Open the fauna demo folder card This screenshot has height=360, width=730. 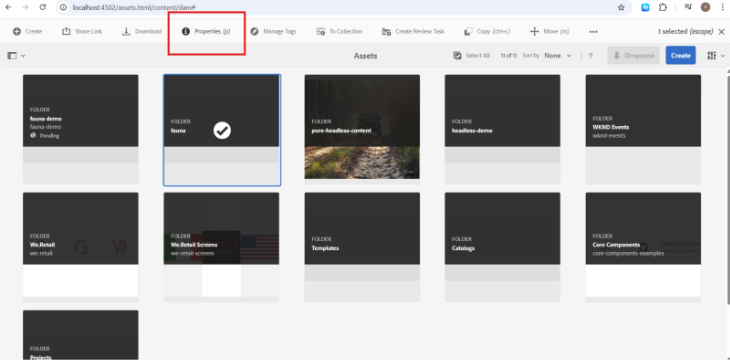pyautogui.click(x=81, y=129)
